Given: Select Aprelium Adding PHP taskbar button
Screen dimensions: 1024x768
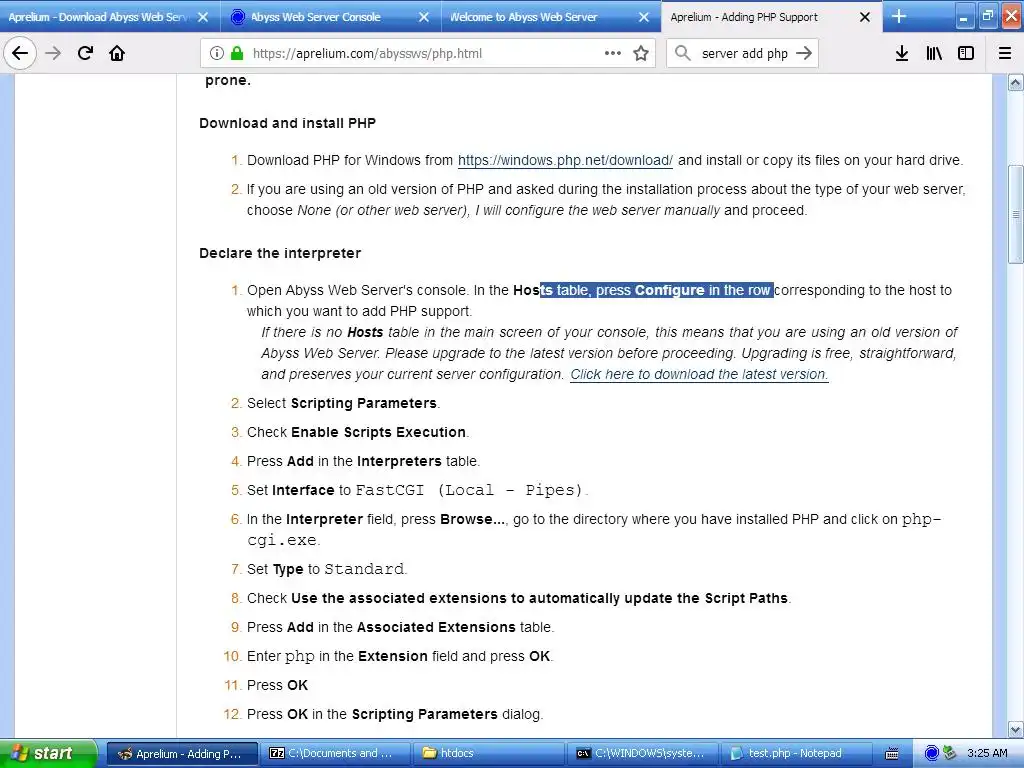Looking at the screenshot, I should click(181, 754).
